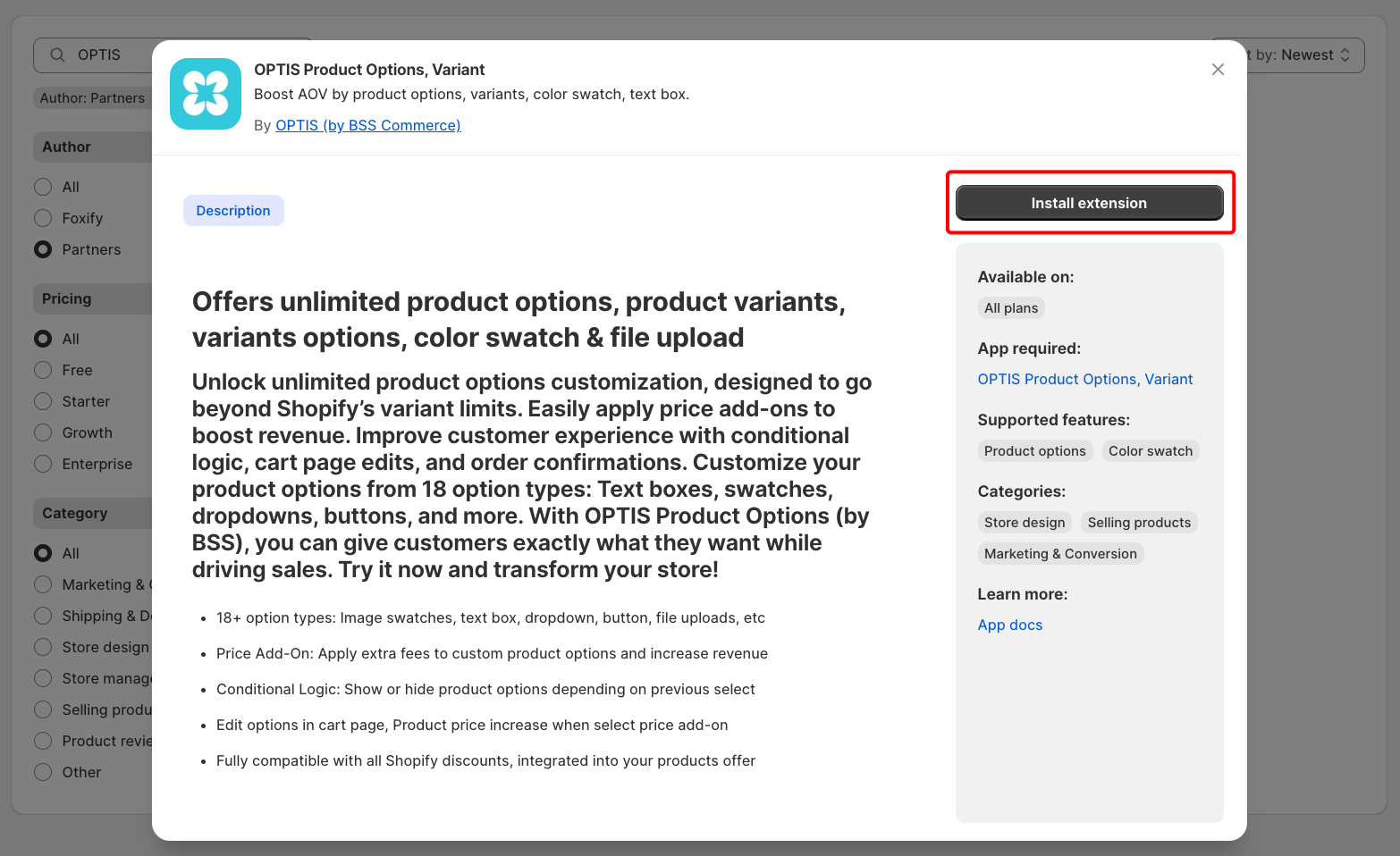Click the '18+ option types' bullet

click(491, 617)
